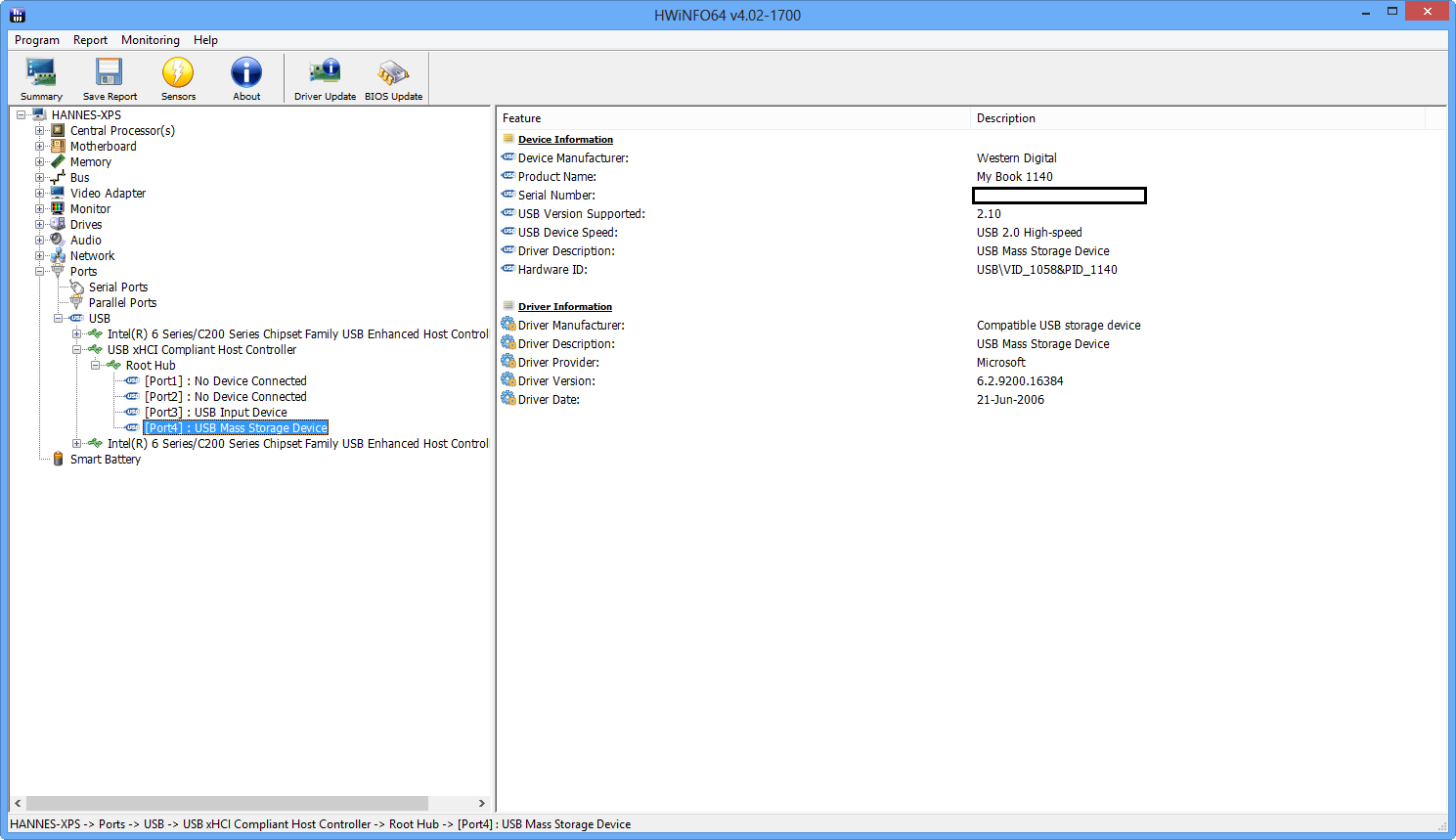Collapse the USB xHCI Compliant Host Controller node
The image size is (1456, 840).
tap(77, 349)
